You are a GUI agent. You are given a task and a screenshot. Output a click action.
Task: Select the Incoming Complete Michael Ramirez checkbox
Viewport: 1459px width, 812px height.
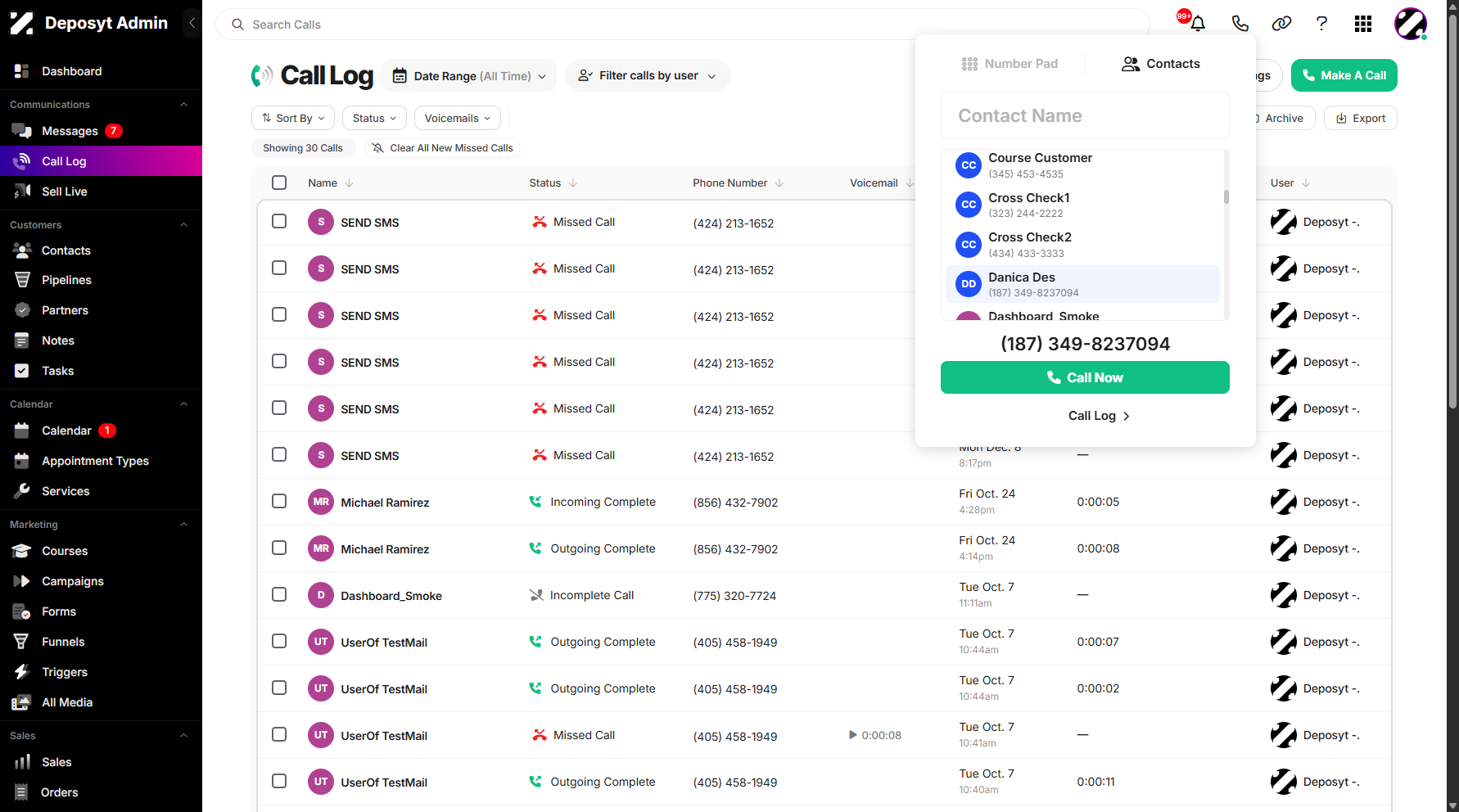[x=279, y=501]
